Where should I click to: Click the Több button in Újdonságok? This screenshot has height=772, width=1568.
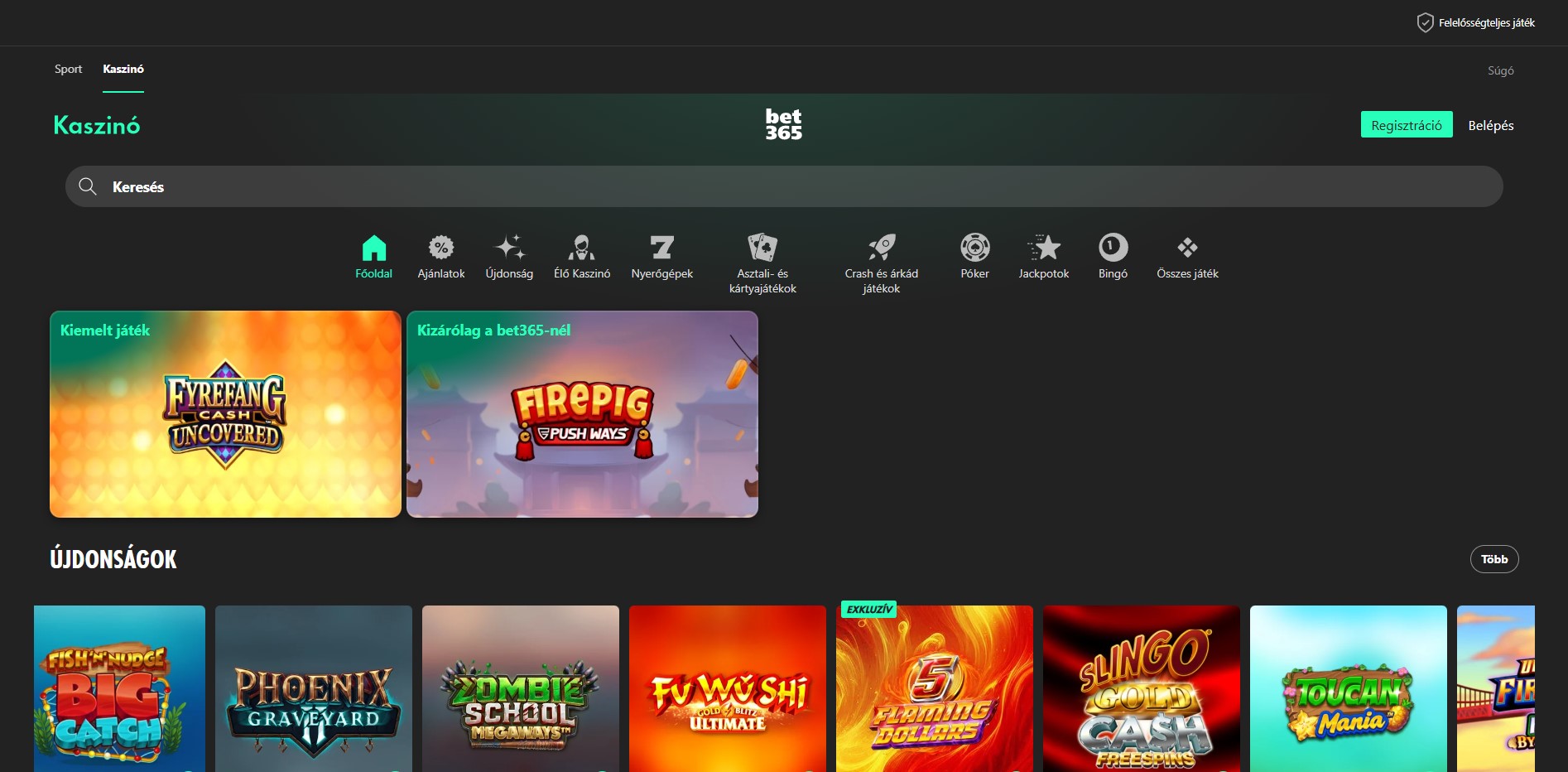1494,559
